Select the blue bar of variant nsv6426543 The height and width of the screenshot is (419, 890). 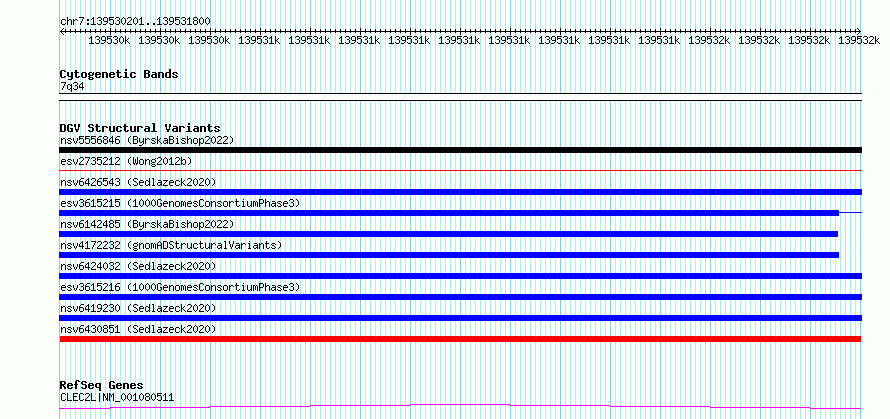pos(460,192)
